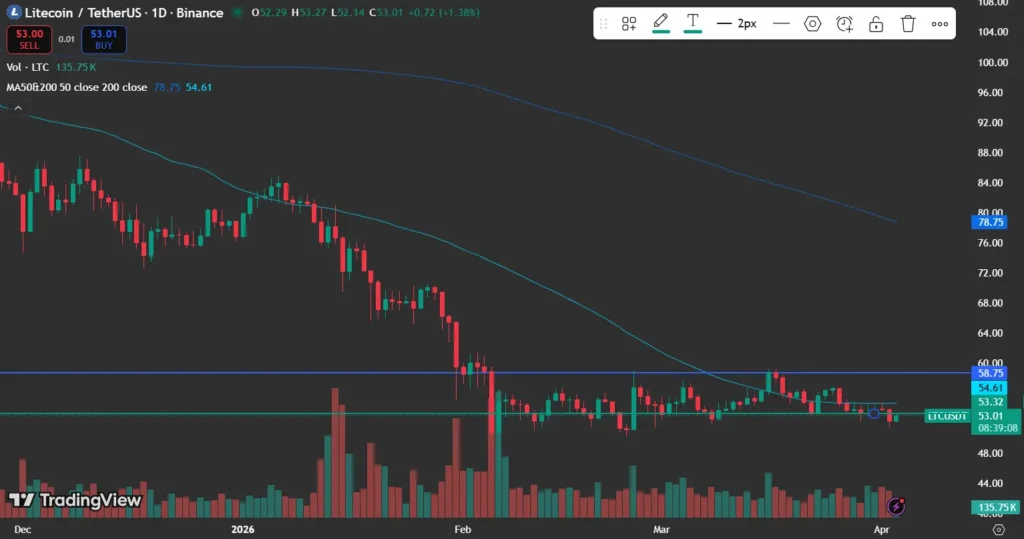Click the blue BUY 53.01 button

pos(104,39)
